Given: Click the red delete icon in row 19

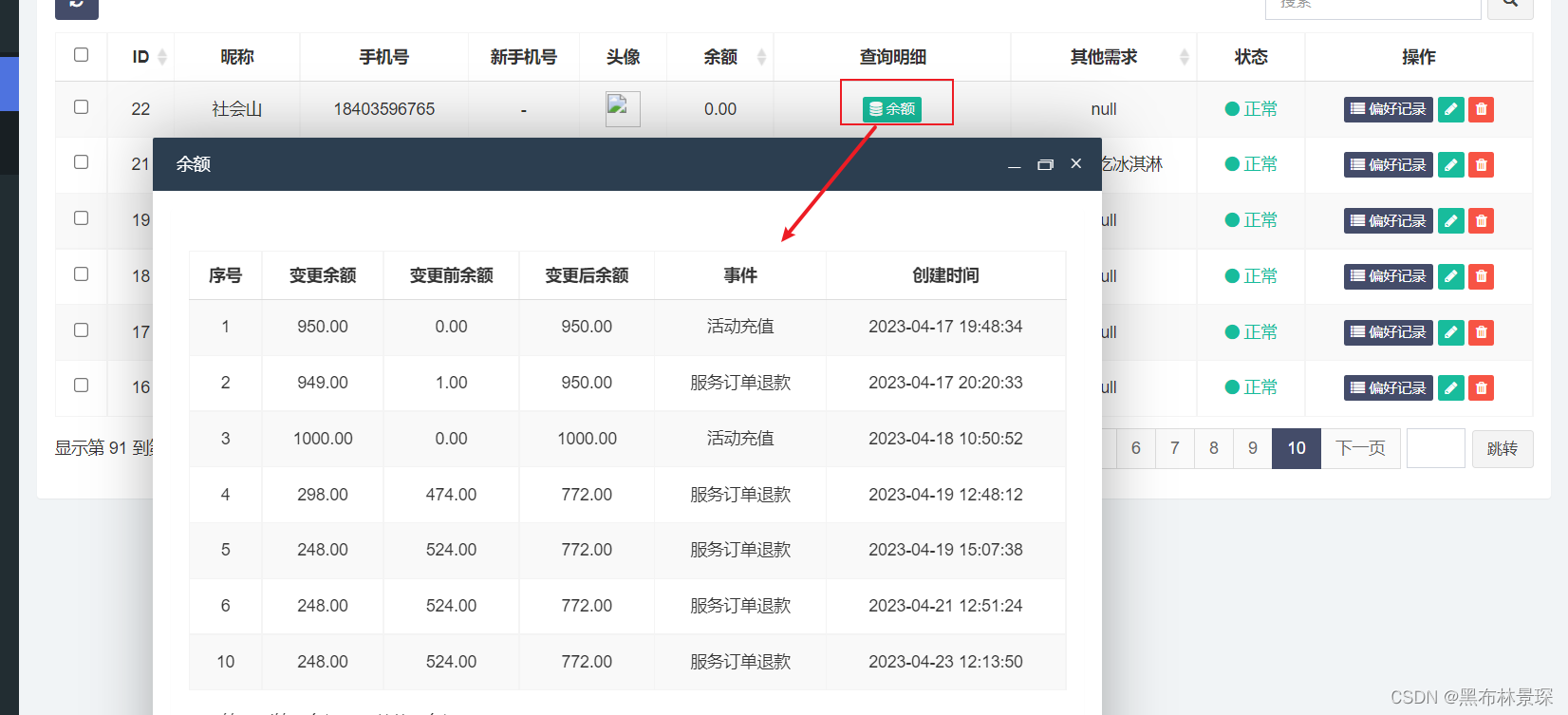Looking at the screenshot, I should 1481,220.
